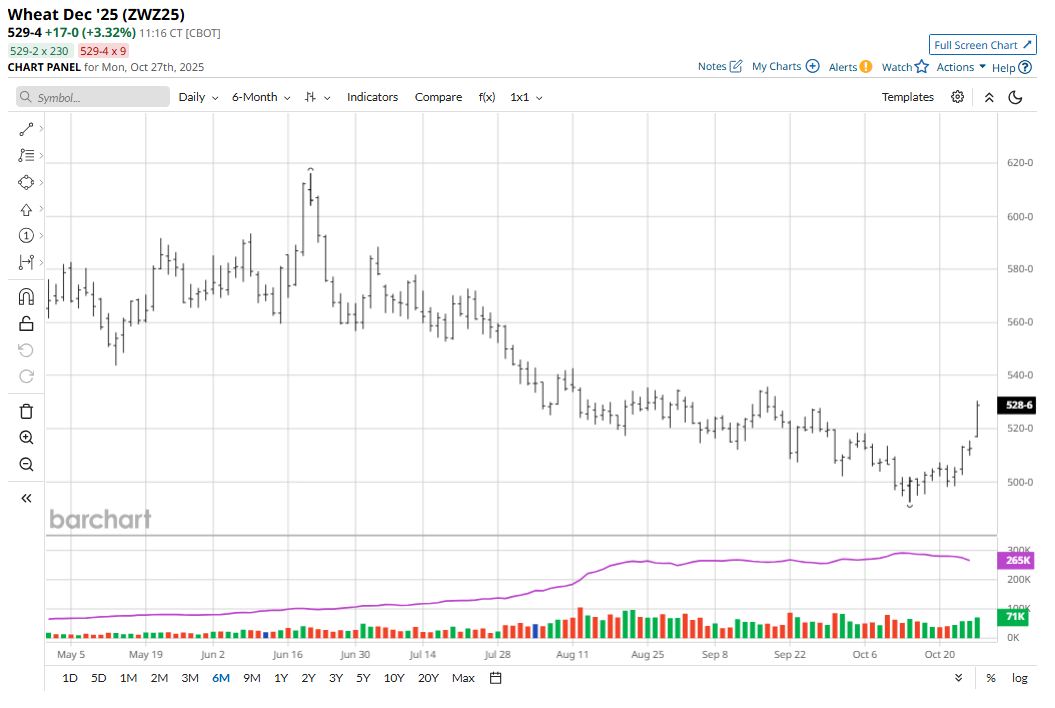Open the measure range tool

point(26,262)
